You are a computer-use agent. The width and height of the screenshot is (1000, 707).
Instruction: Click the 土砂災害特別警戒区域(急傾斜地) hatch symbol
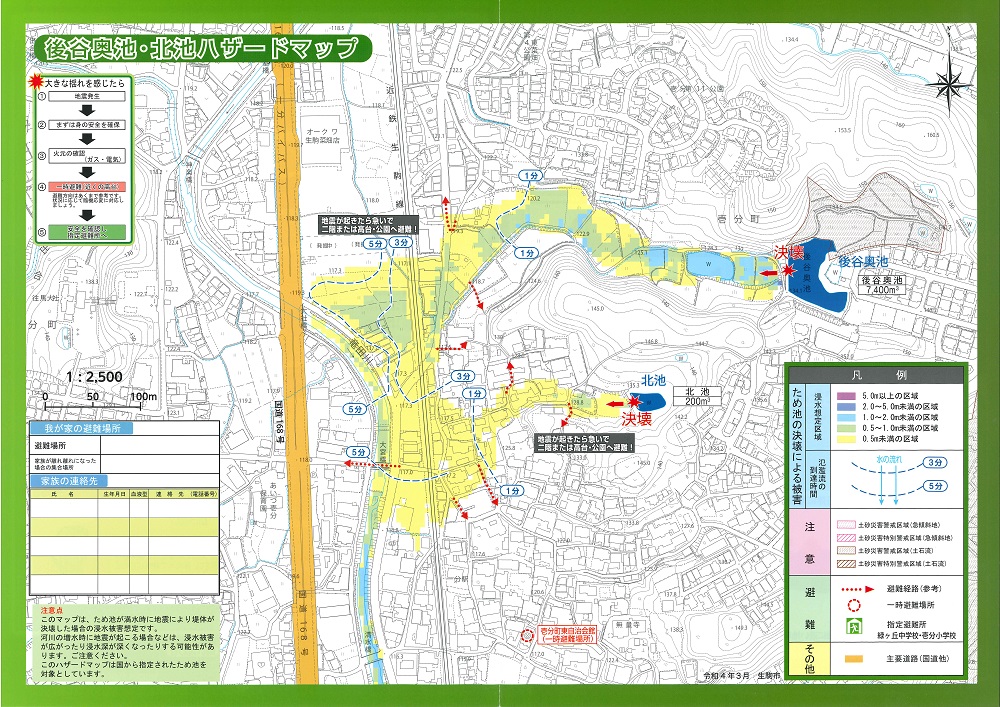coord(846,538)
